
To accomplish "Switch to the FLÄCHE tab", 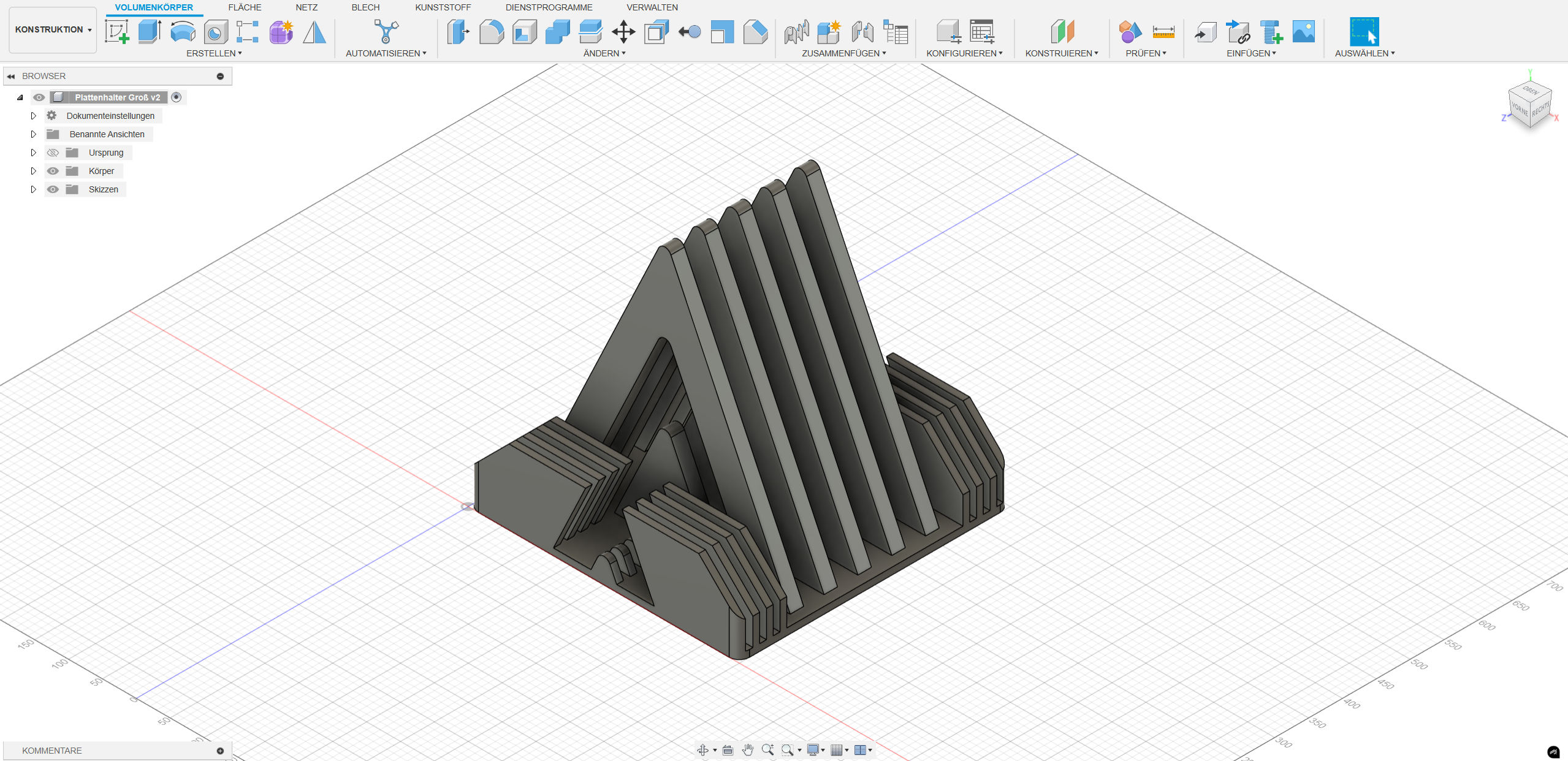I will 245,7.
